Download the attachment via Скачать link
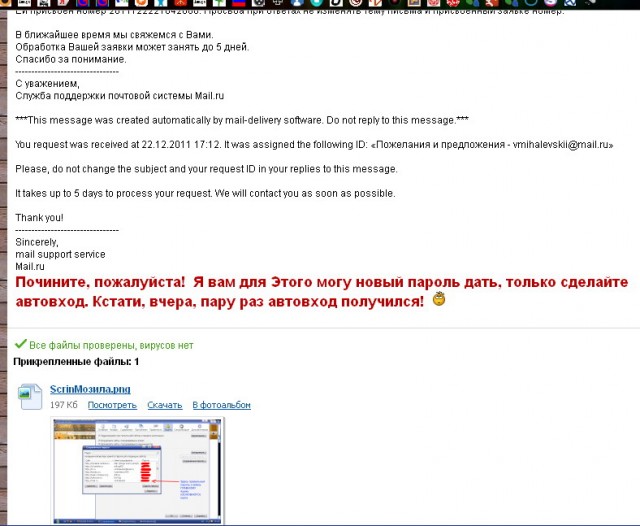This screenshot has height=526, width=640. click(x=164, y=405)
